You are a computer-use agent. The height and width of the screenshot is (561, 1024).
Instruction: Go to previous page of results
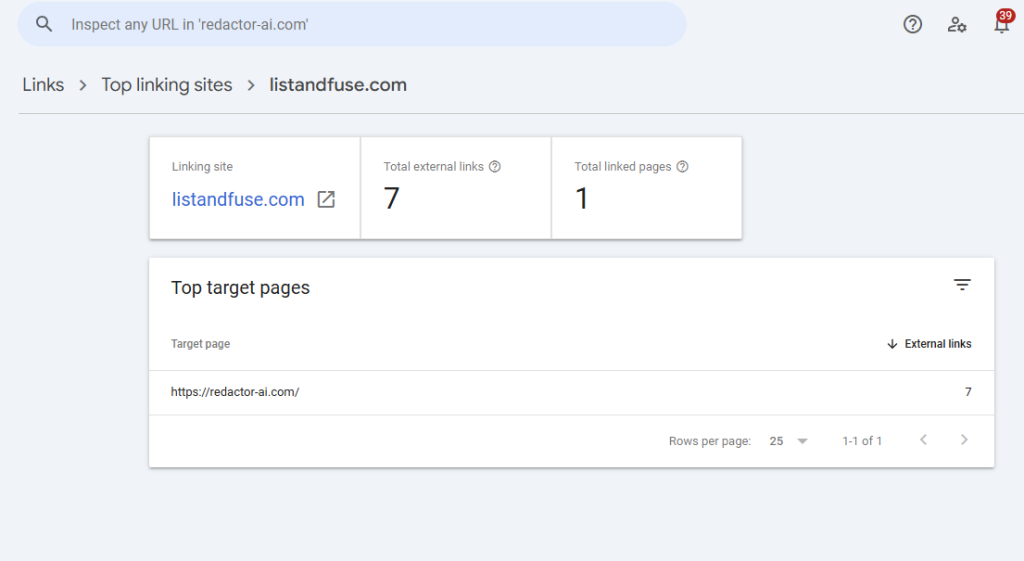pyautogui.click(x=923, y=440)
